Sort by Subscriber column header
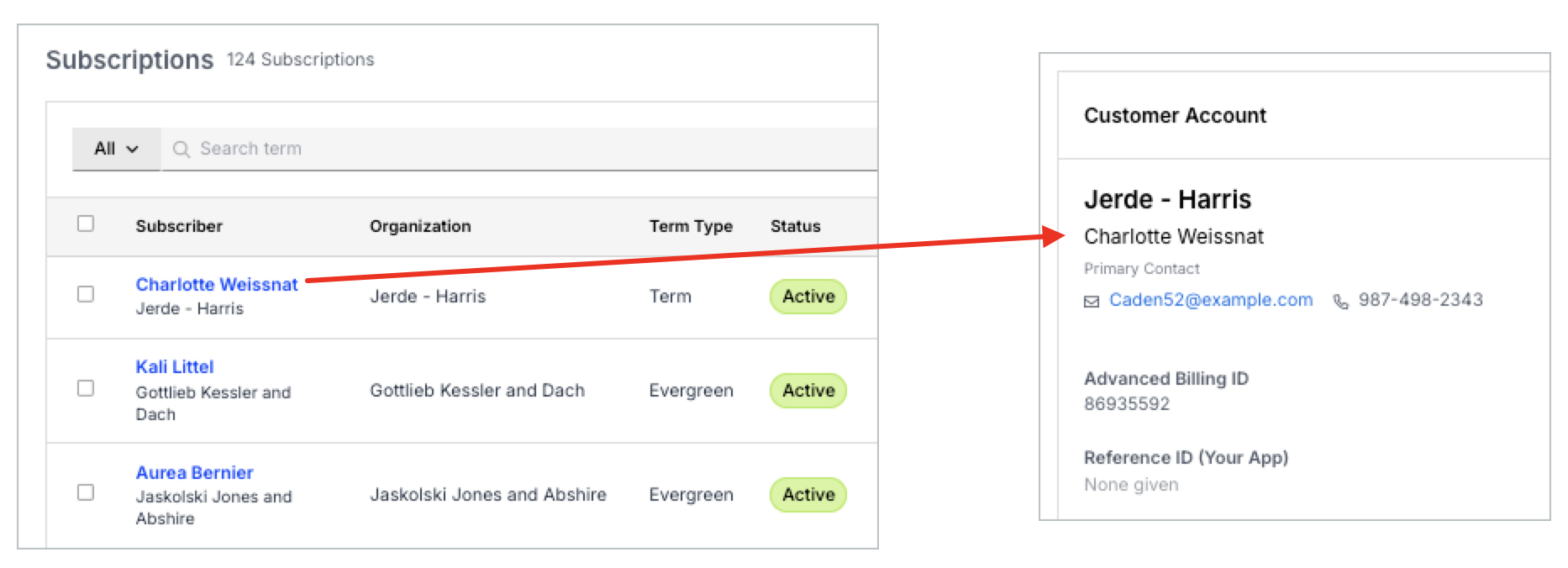The height and width of the screenshot is (568, 1568). [x=179, y=226]
